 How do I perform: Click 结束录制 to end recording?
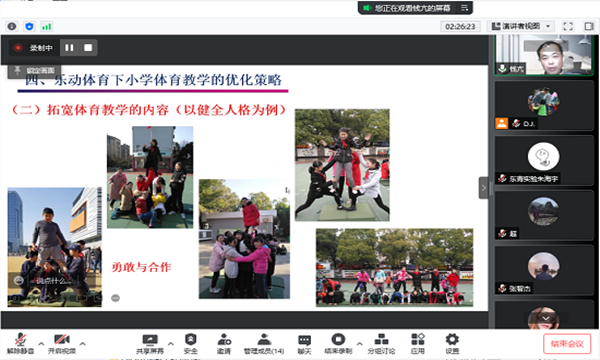pos(338,344)
